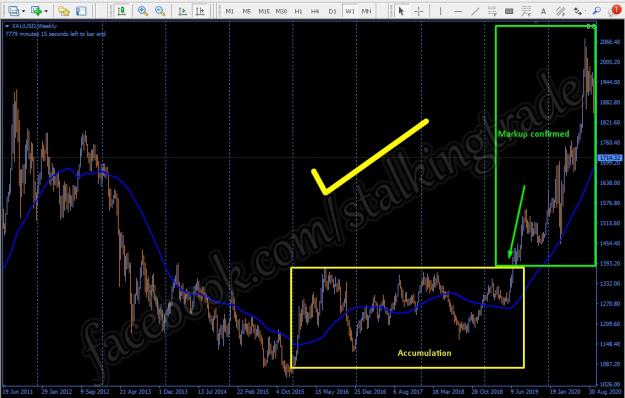Click price axis value 1638.00

coord(610,183)
